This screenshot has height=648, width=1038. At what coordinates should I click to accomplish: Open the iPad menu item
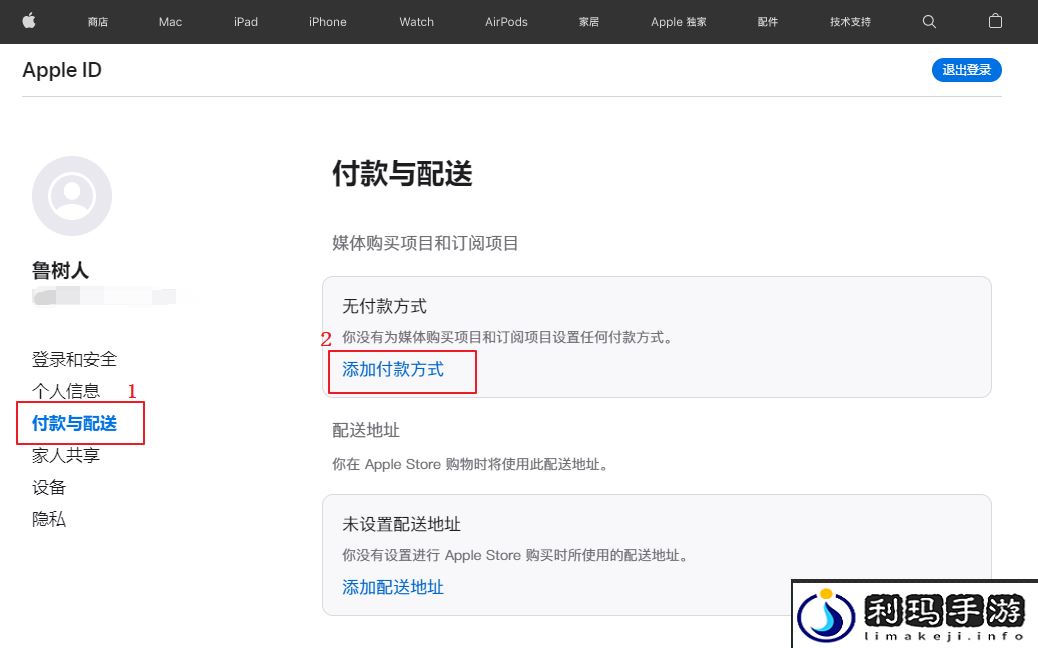[x=246, y=22]
